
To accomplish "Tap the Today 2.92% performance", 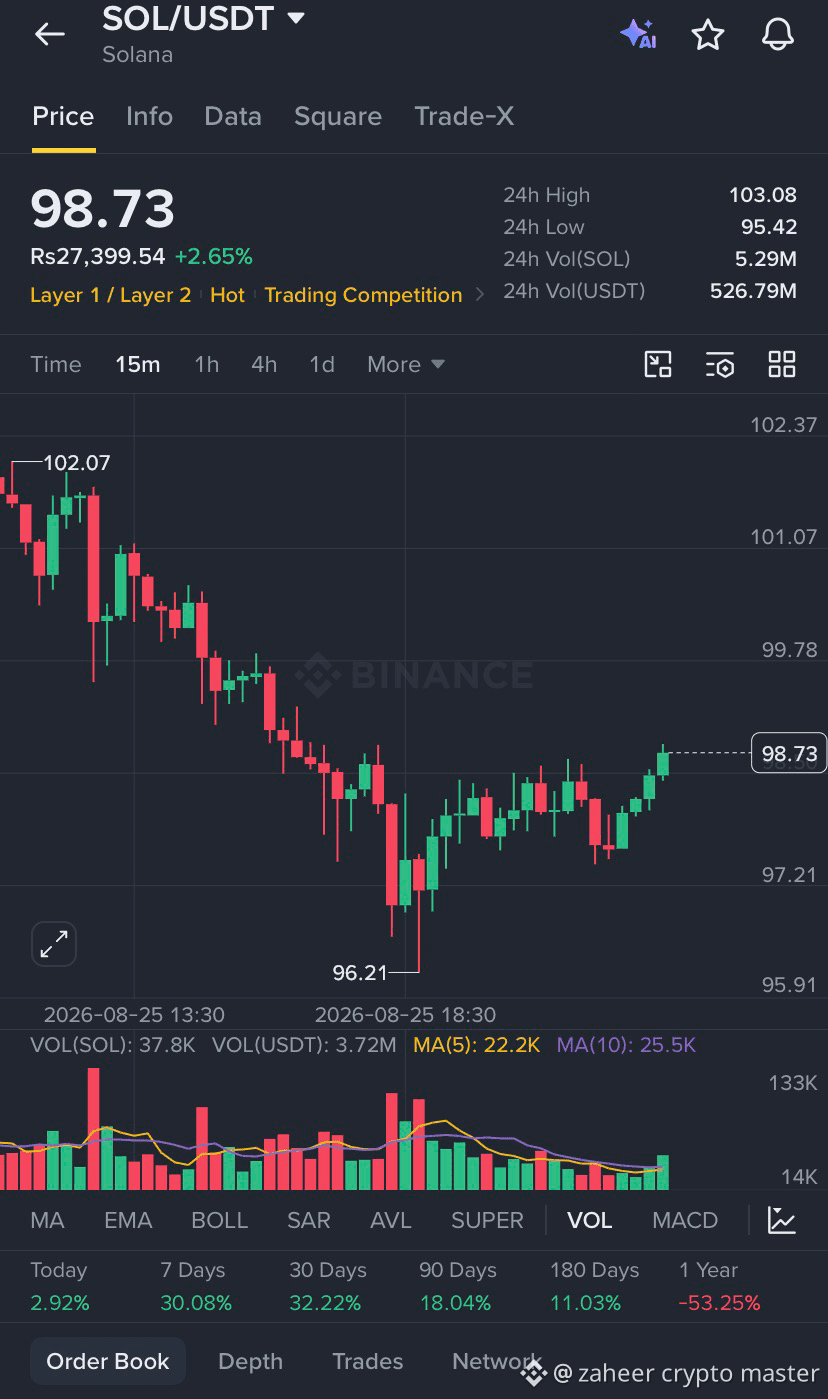I will [60, 1286].
